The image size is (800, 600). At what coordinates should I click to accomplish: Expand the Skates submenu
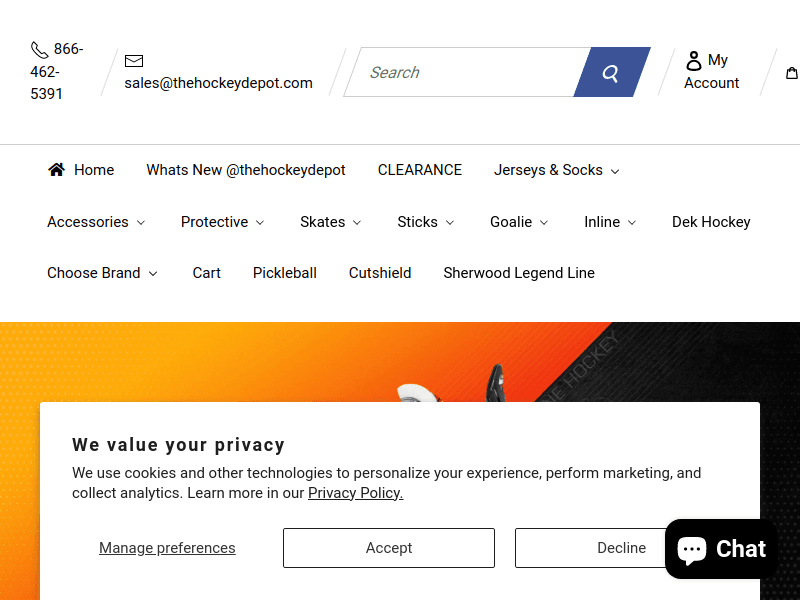(330, 222)
